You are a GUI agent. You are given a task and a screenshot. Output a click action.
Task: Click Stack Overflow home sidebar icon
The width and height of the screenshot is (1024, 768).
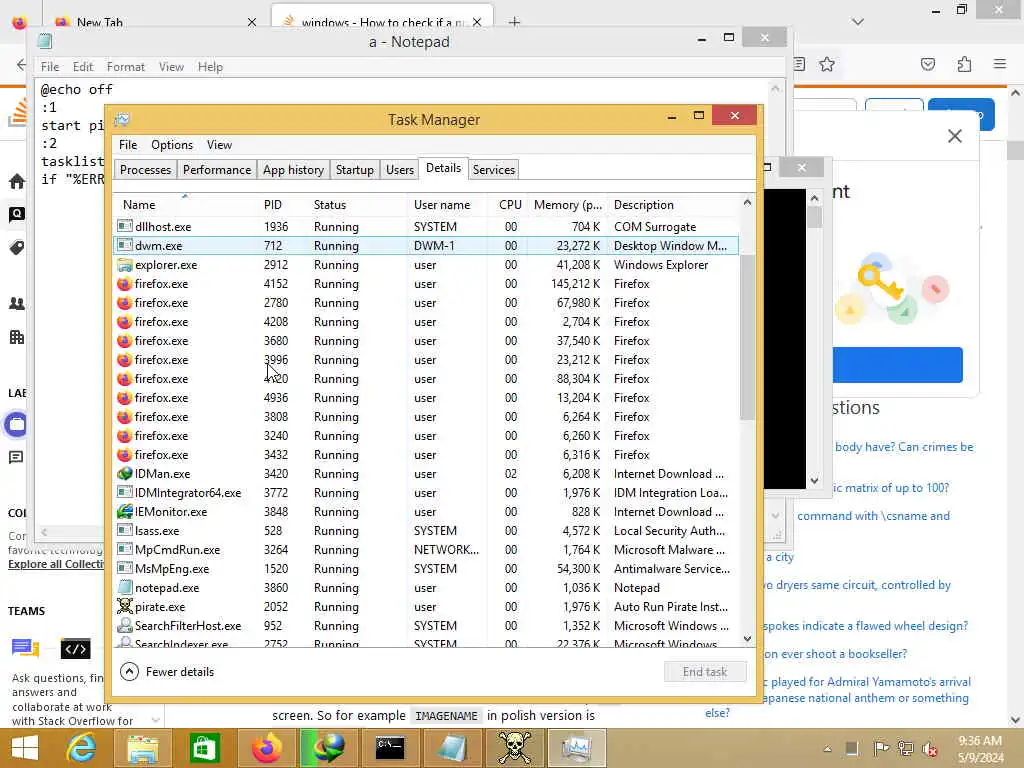point(17,181)
